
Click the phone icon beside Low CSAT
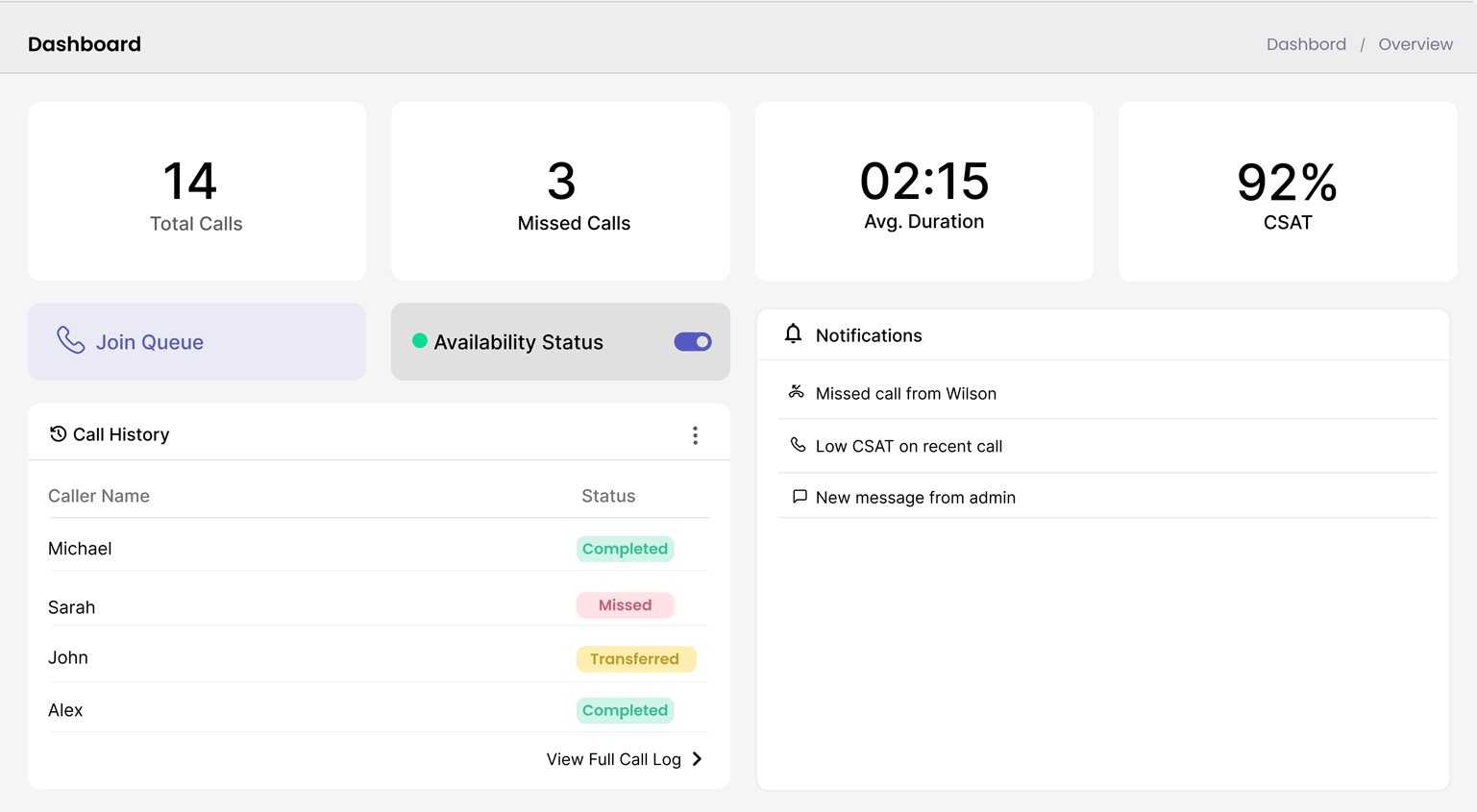point(798,445)
